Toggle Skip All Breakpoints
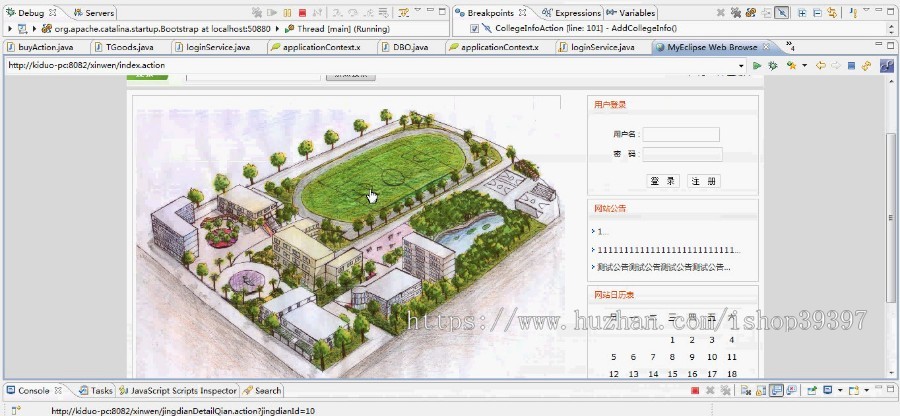The height and width of the screenshot is (416, 900). pos(781,12)
